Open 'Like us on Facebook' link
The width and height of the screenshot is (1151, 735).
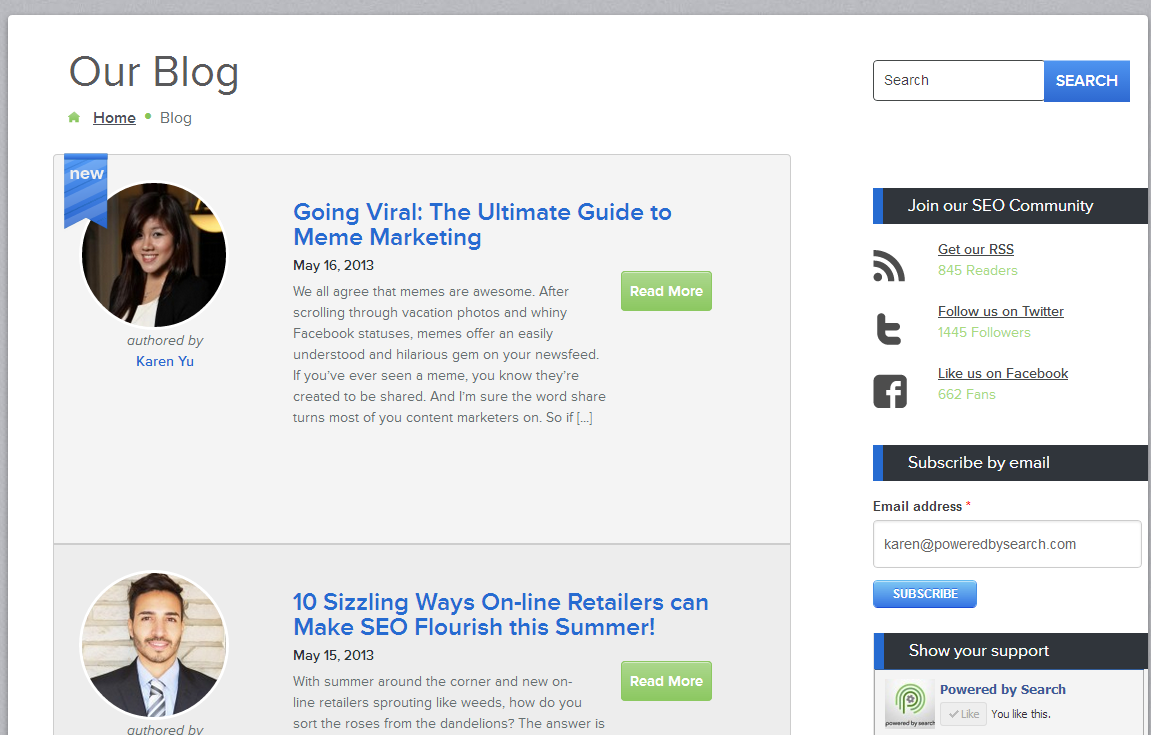point(1003,373)
